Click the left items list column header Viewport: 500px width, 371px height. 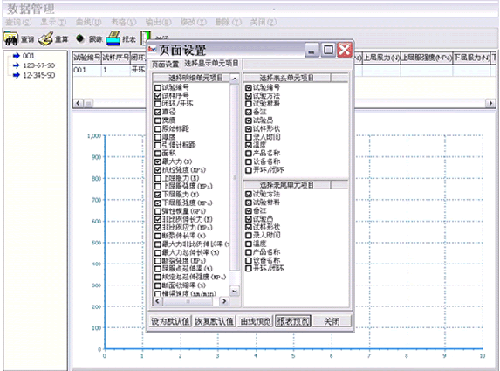(x=191, y=78)
